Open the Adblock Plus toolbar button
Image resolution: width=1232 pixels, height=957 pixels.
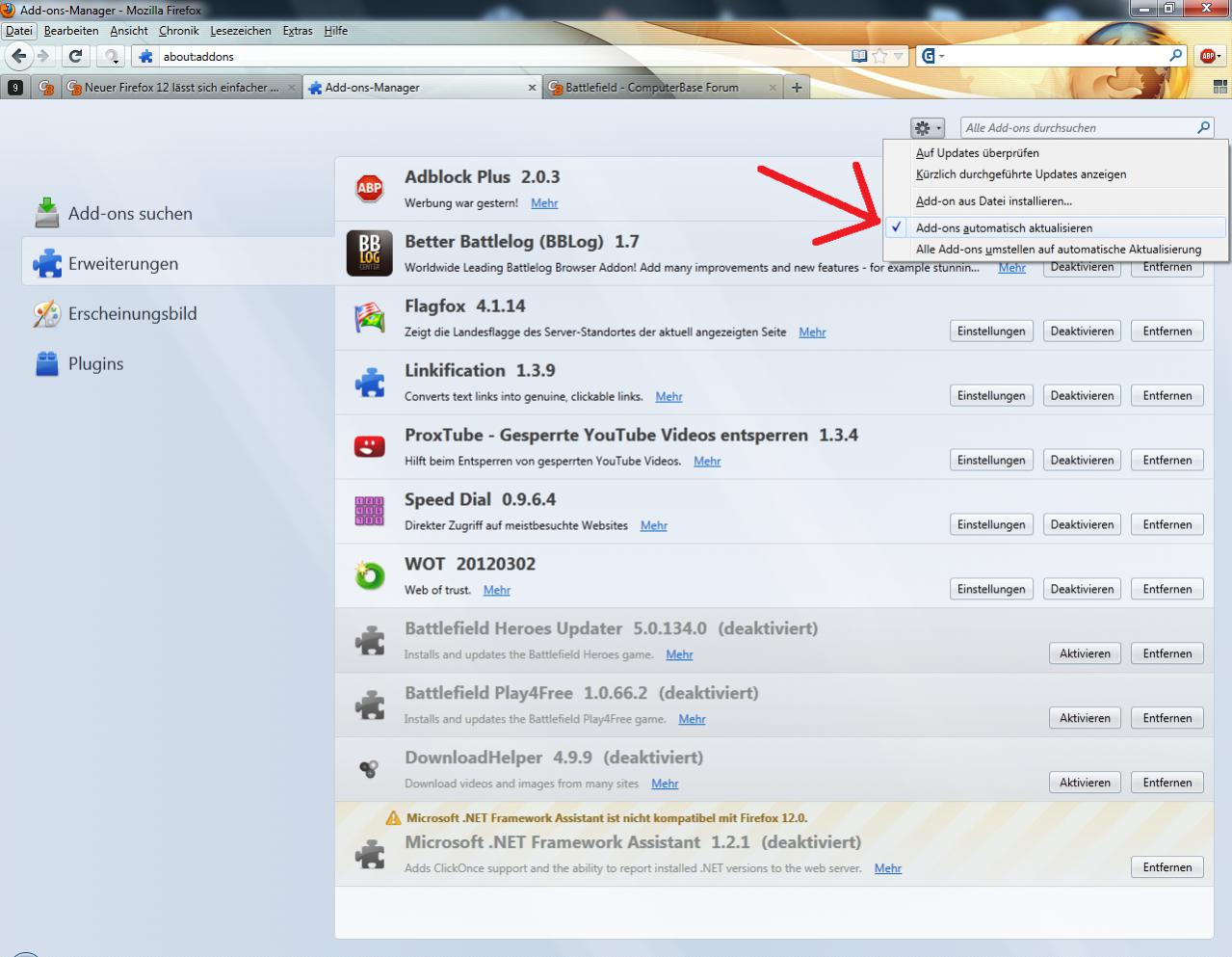[1210, 56]
